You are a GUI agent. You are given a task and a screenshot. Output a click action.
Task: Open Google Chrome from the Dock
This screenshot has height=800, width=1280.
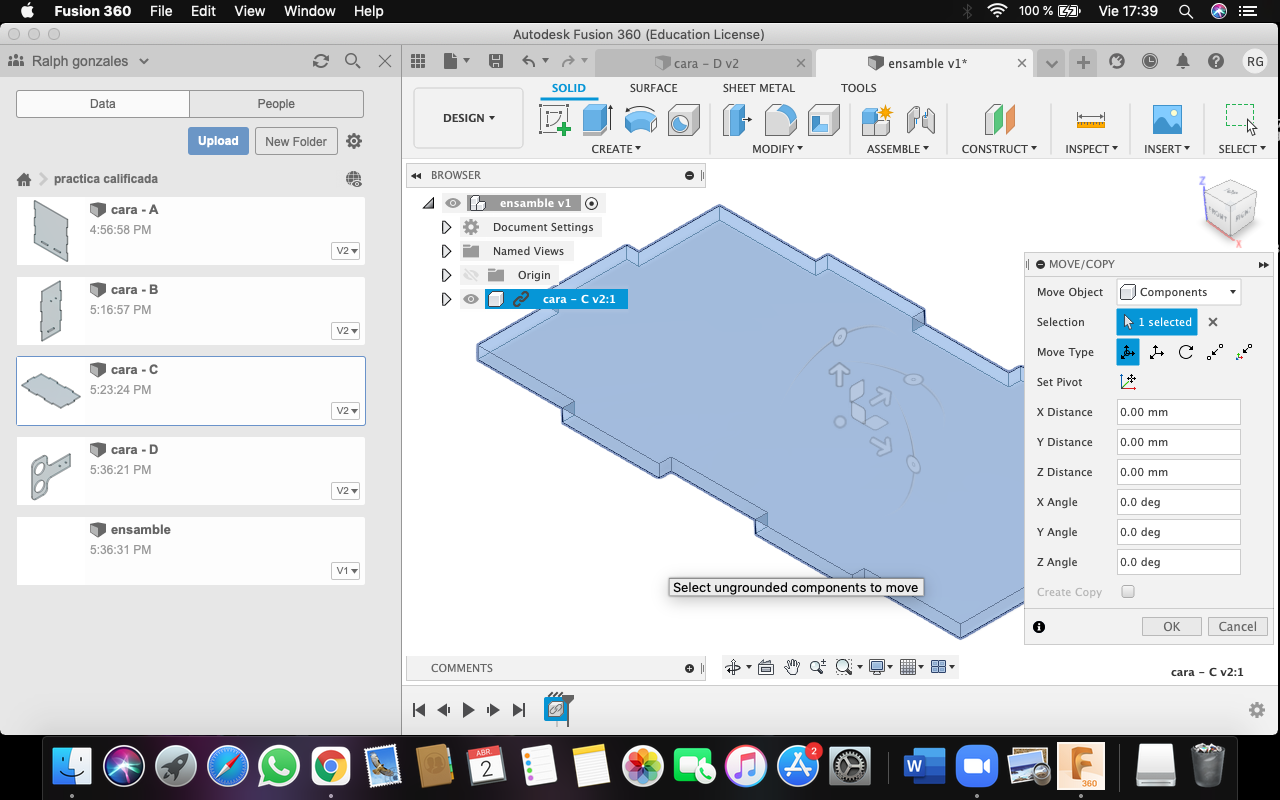[330, 767]
